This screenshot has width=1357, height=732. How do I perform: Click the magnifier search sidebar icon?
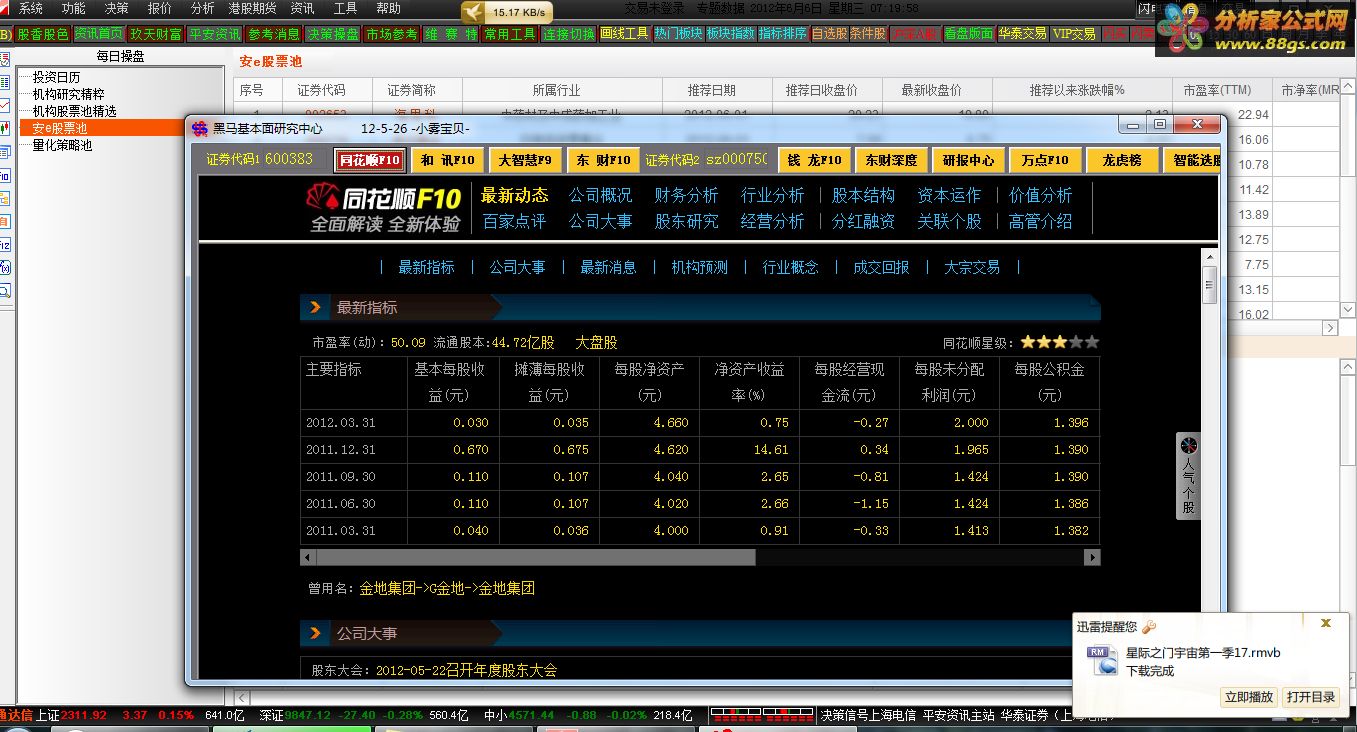[4, 291]
